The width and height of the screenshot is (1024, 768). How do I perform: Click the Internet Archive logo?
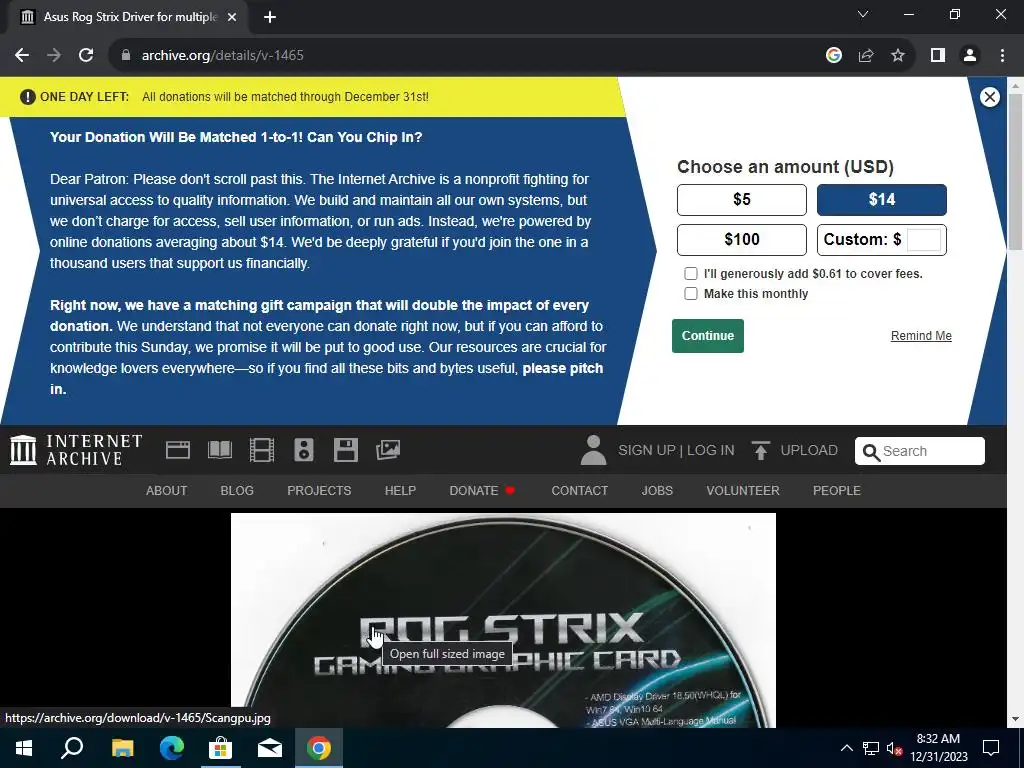[x=76, y=450]
